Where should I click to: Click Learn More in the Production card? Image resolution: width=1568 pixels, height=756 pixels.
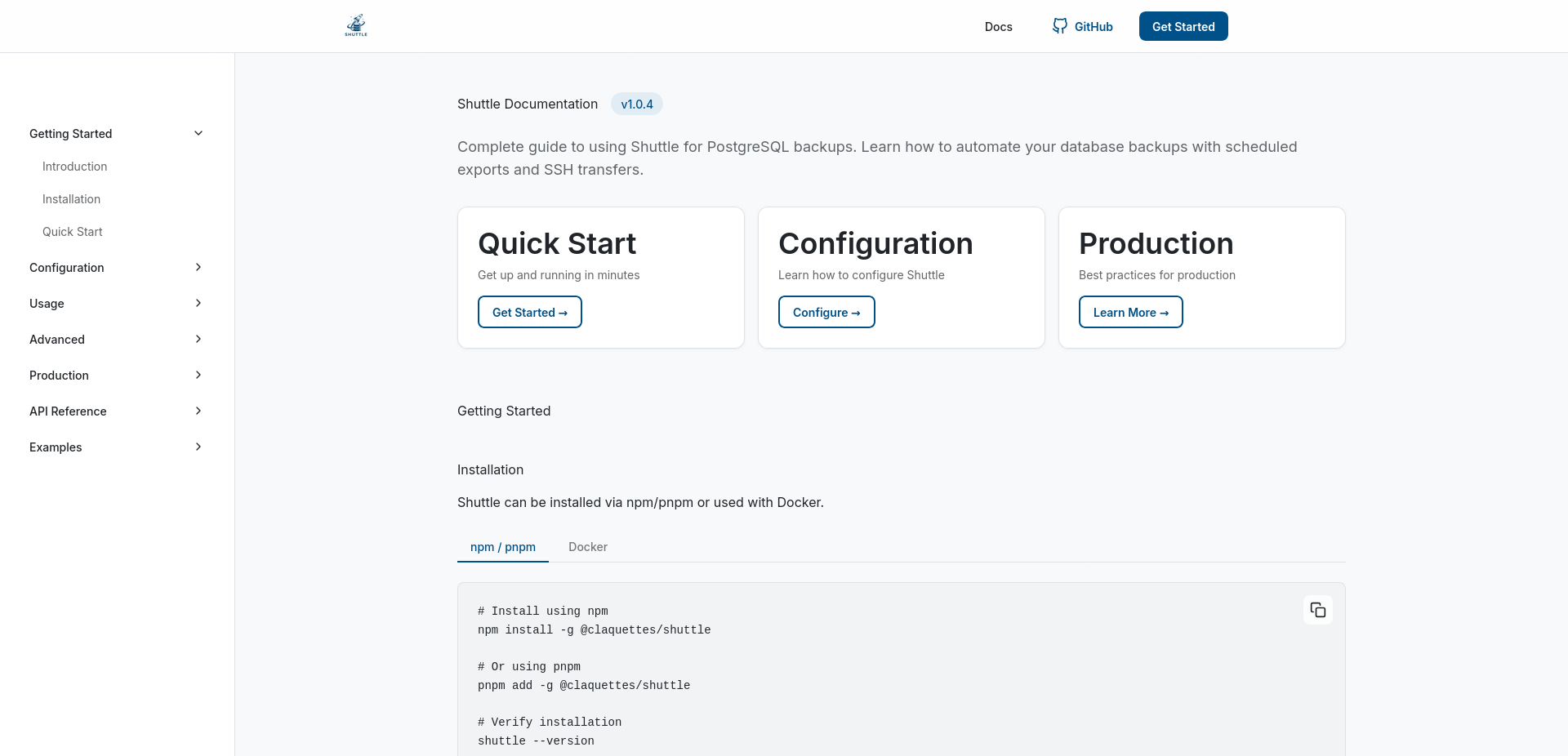[x=1130, y=312]
